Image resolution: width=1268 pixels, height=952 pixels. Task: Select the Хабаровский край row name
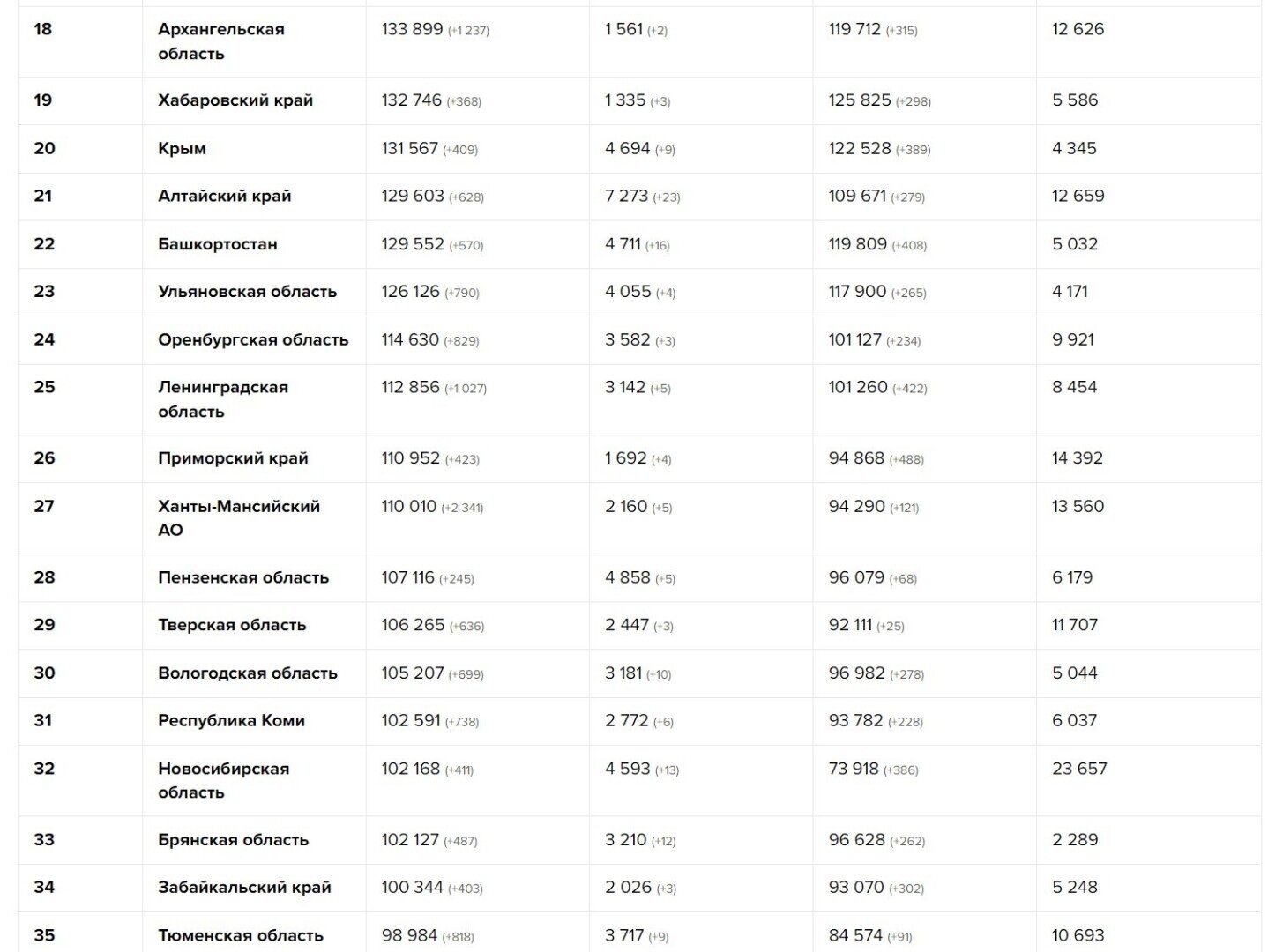[235, 100]
